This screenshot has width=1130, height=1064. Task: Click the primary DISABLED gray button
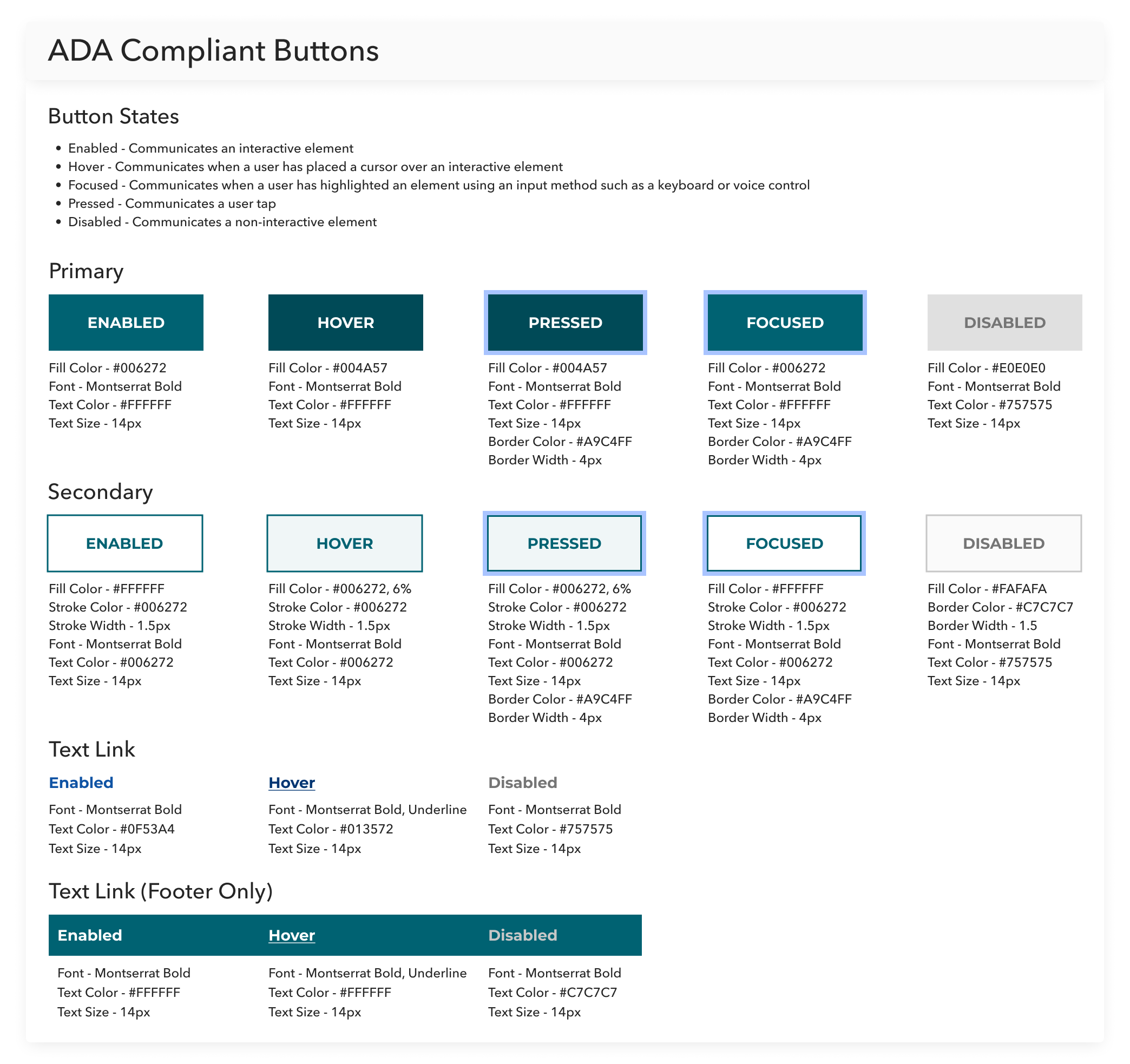click(1004, 322)
